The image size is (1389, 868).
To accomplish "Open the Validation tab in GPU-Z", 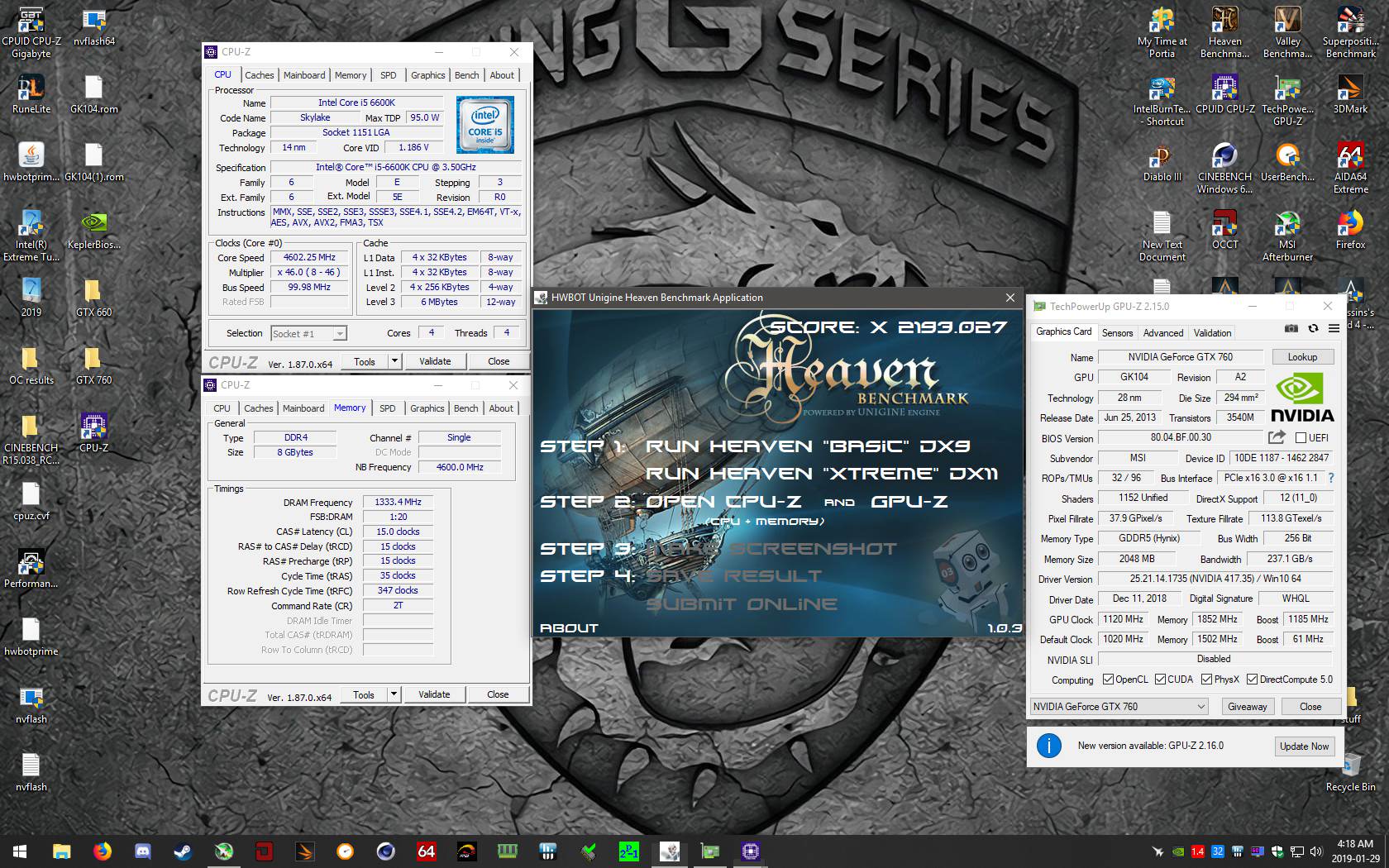I will (x=1212, y=333).
